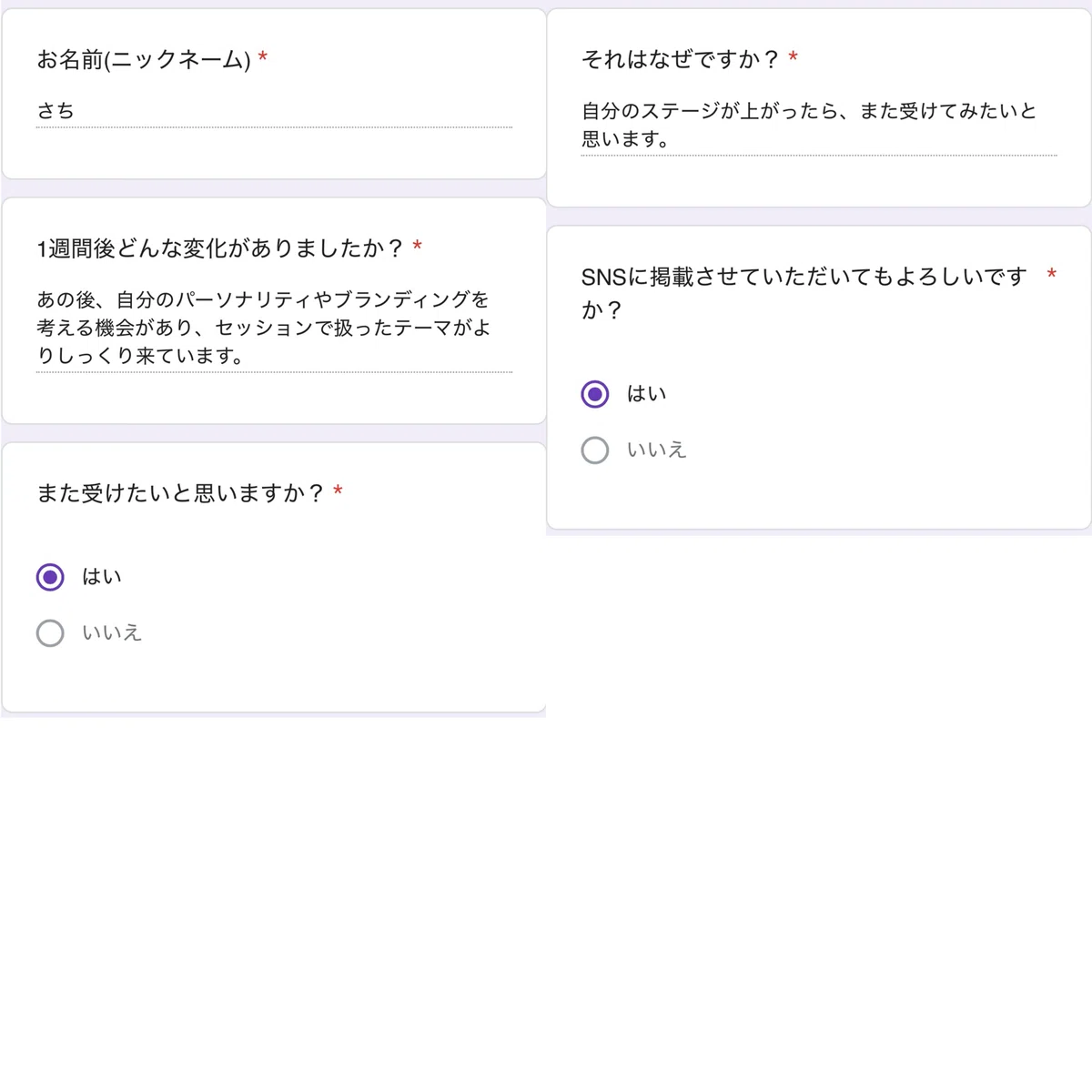Screen dimensions: 1092x1092
Task: Choose the いいえ radio circle for SNS掲載 question
Action: 595,450
